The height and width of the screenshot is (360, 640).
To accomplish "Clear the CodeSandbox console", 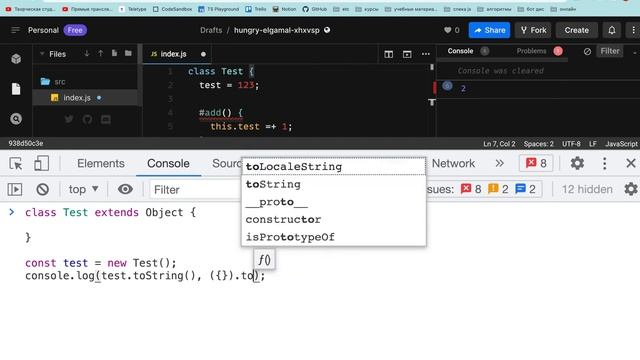I will [587, 51].
